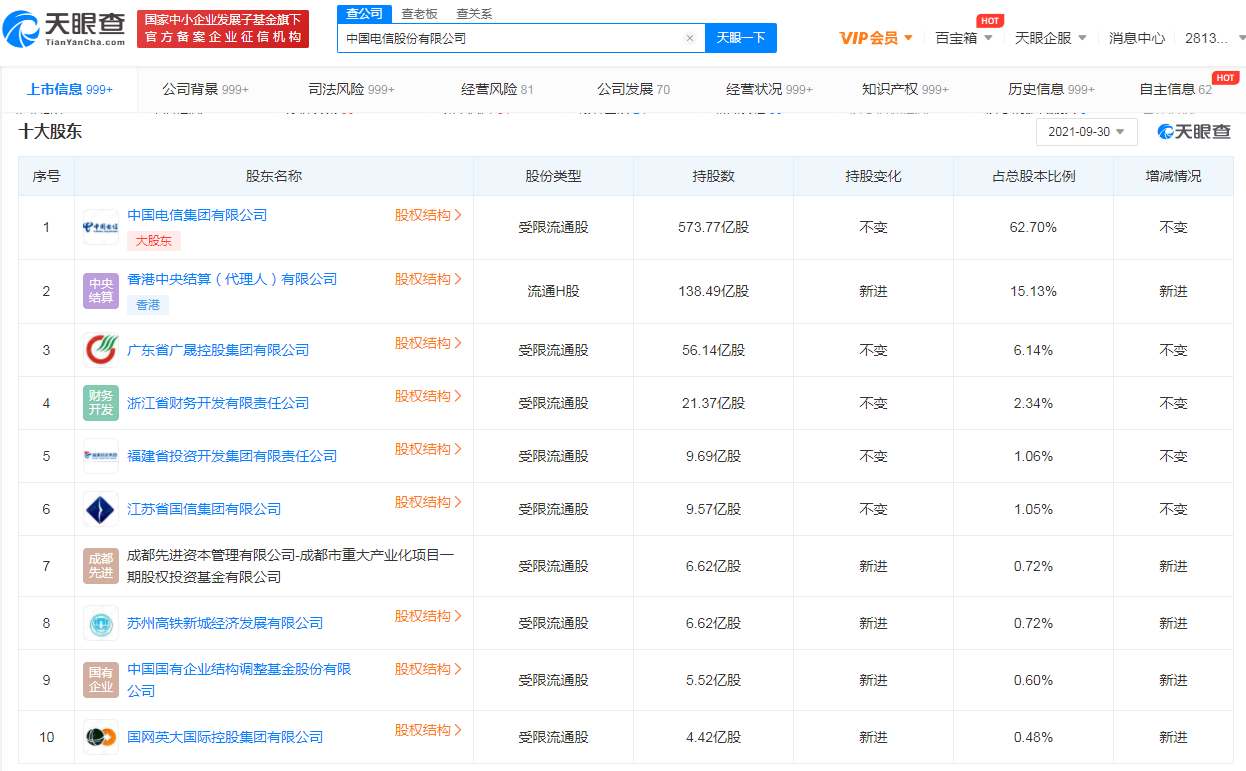Image resolution: width=1246 pixels, height=771 pixels.
Task: Open the date dropdown 2021-09-30
Action: (x=1087, y=132)
